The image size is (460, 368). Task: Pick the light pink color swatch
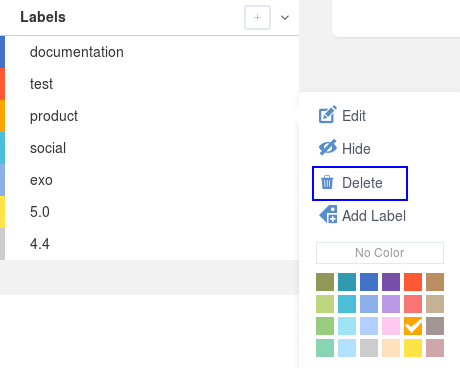point(391,326)
